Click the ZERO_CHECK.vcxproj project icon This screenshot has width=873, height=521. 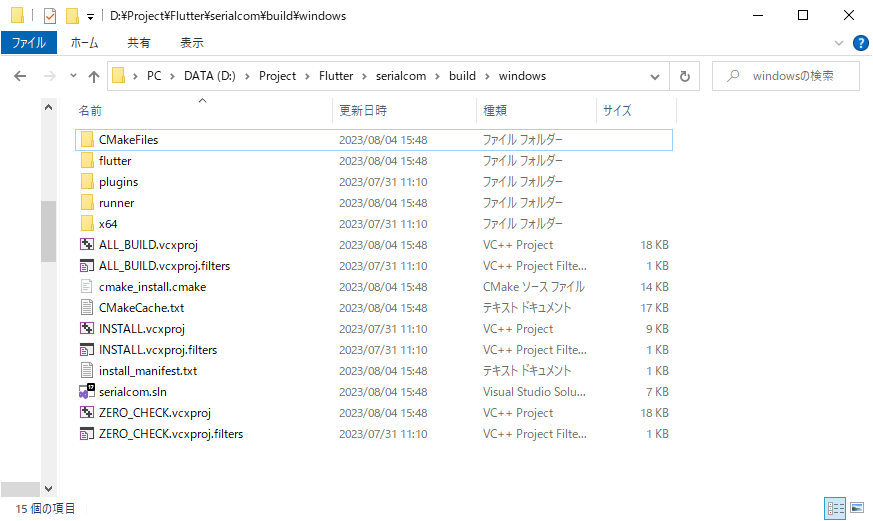[x=87, y=413]
